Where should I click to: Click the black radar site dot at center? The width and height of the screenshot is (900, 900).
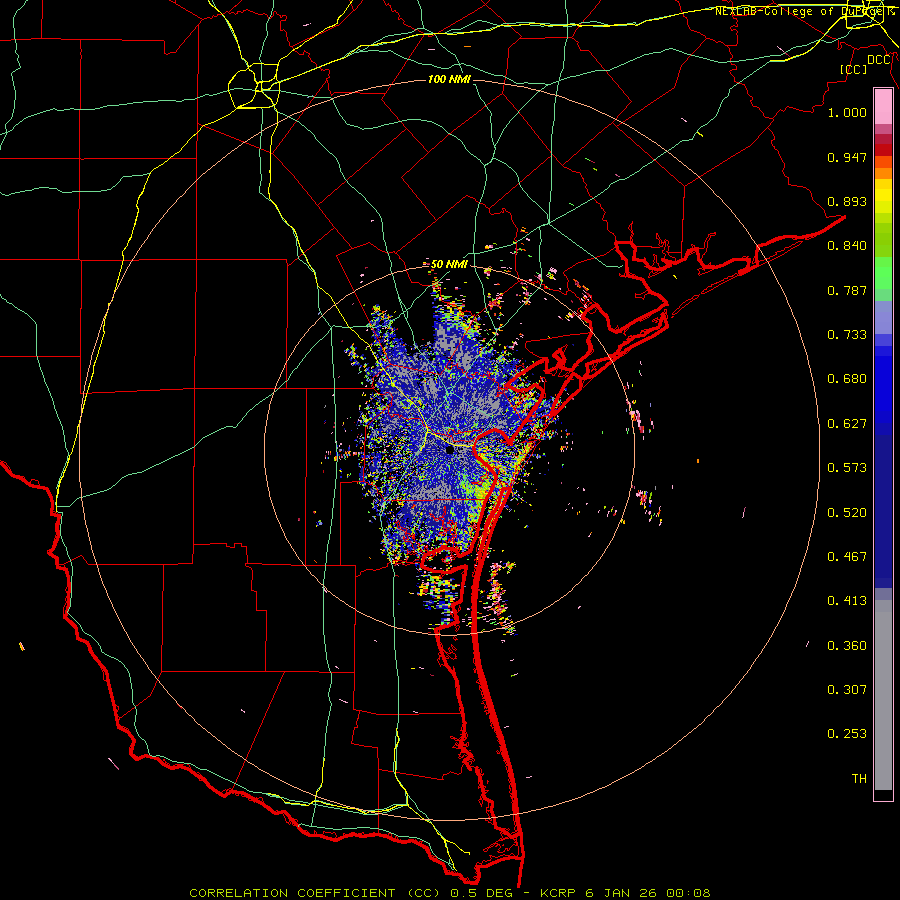tap(450, 450)
